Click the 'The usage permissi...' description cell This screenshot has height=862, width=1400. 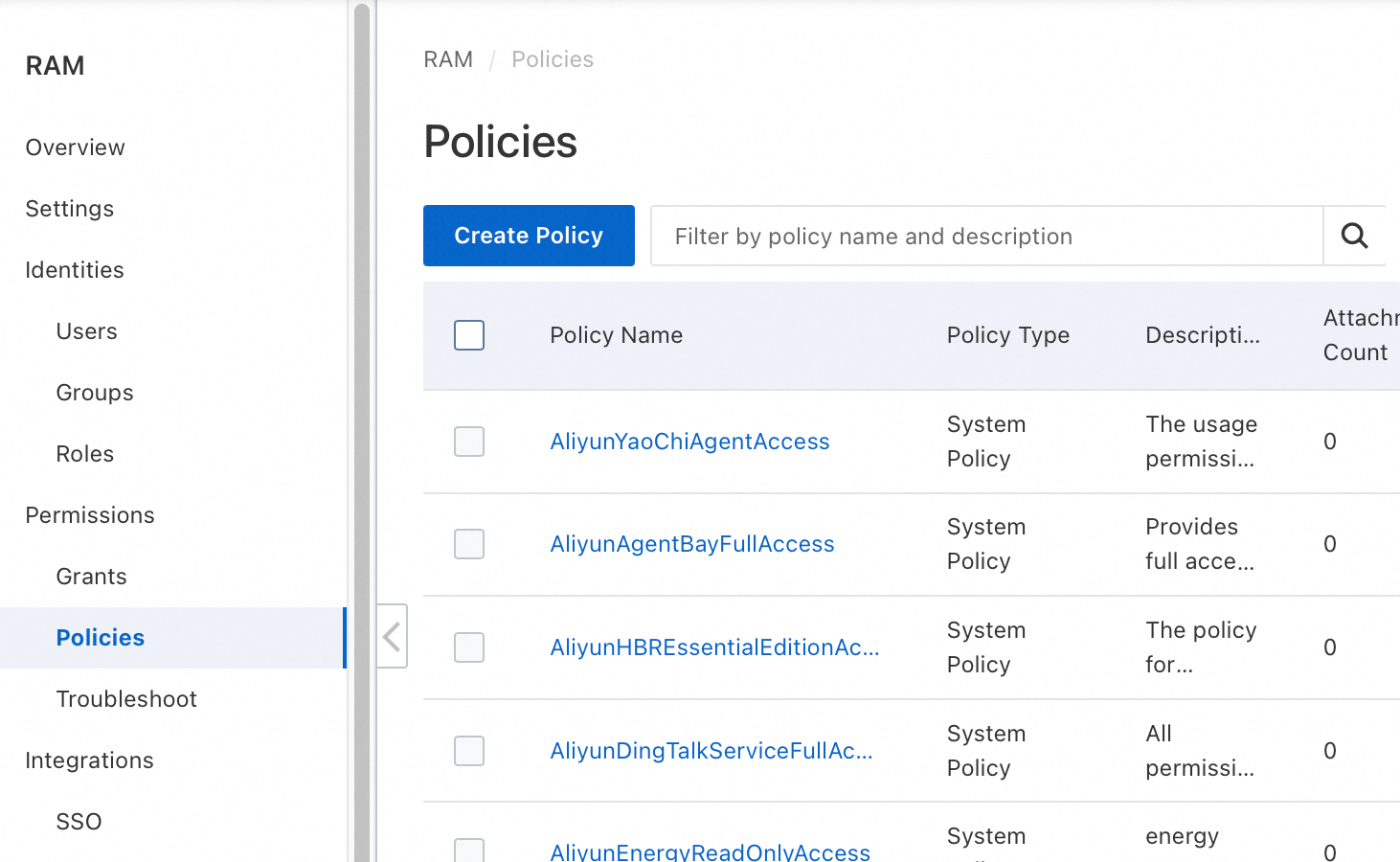pos(1202,442)
